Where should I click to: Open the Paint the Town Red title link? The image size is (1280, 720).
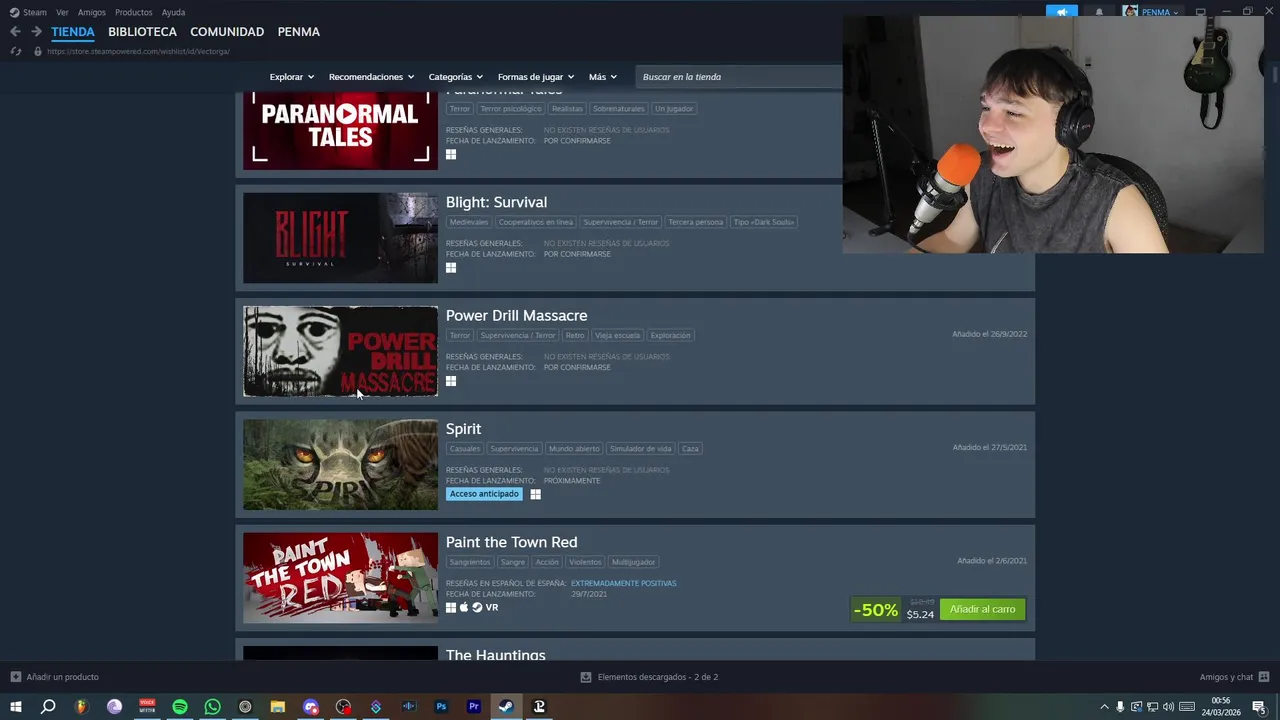click(511, 542)
